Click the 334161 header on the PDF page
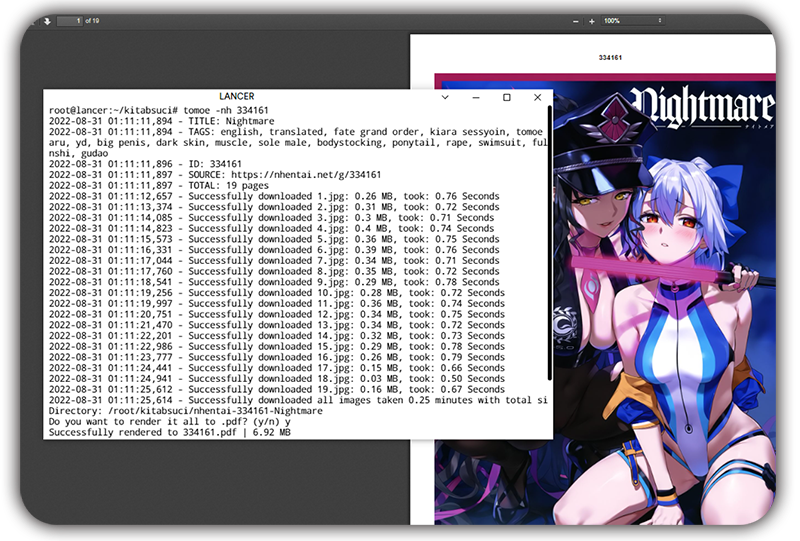The height and width of the screenshot is (541, 800). click(x=610, y=59)
